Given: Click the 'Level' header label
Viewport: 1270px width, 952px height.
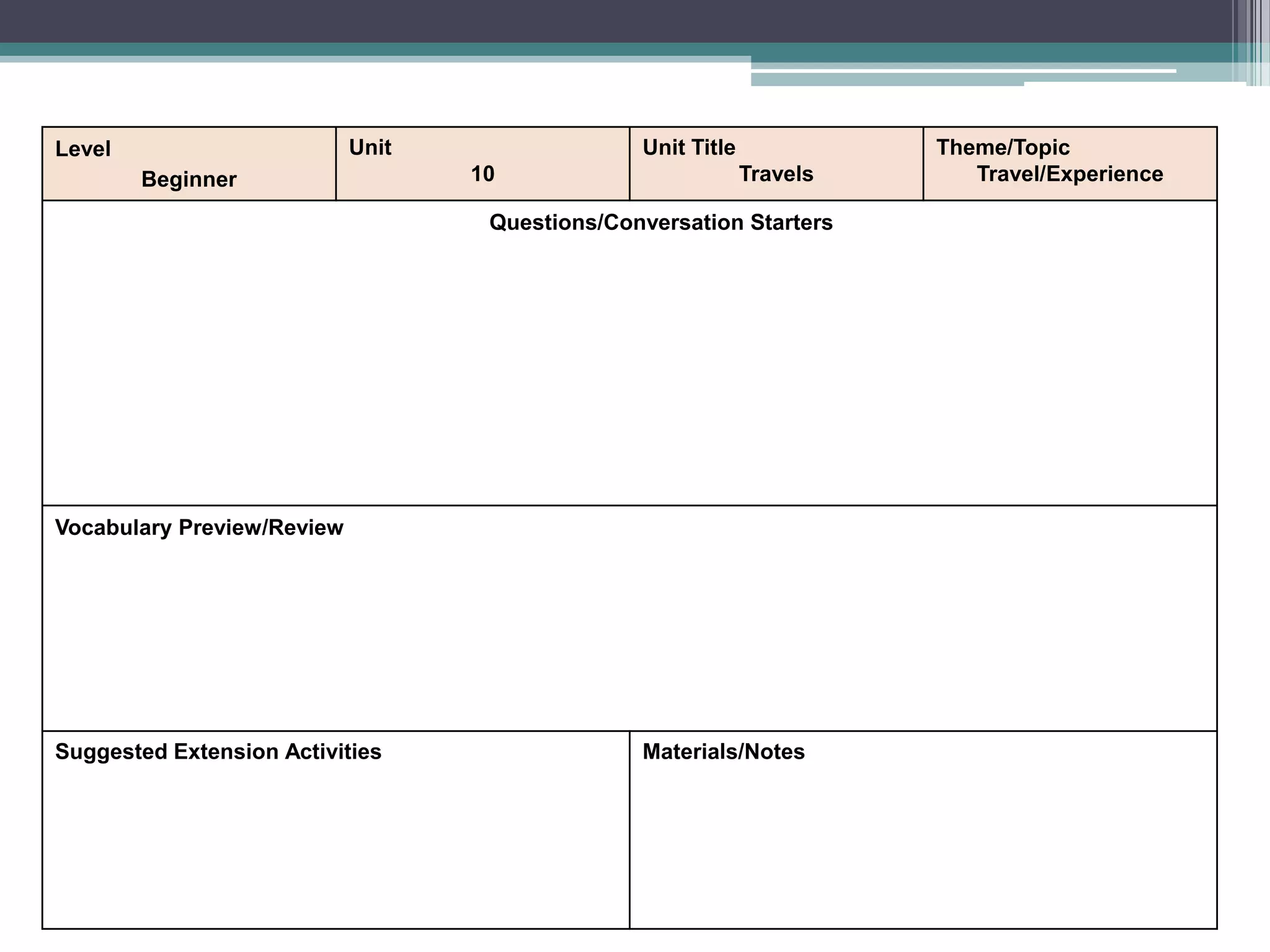Looking at the screenshot, I should click(x=83, y=149).
